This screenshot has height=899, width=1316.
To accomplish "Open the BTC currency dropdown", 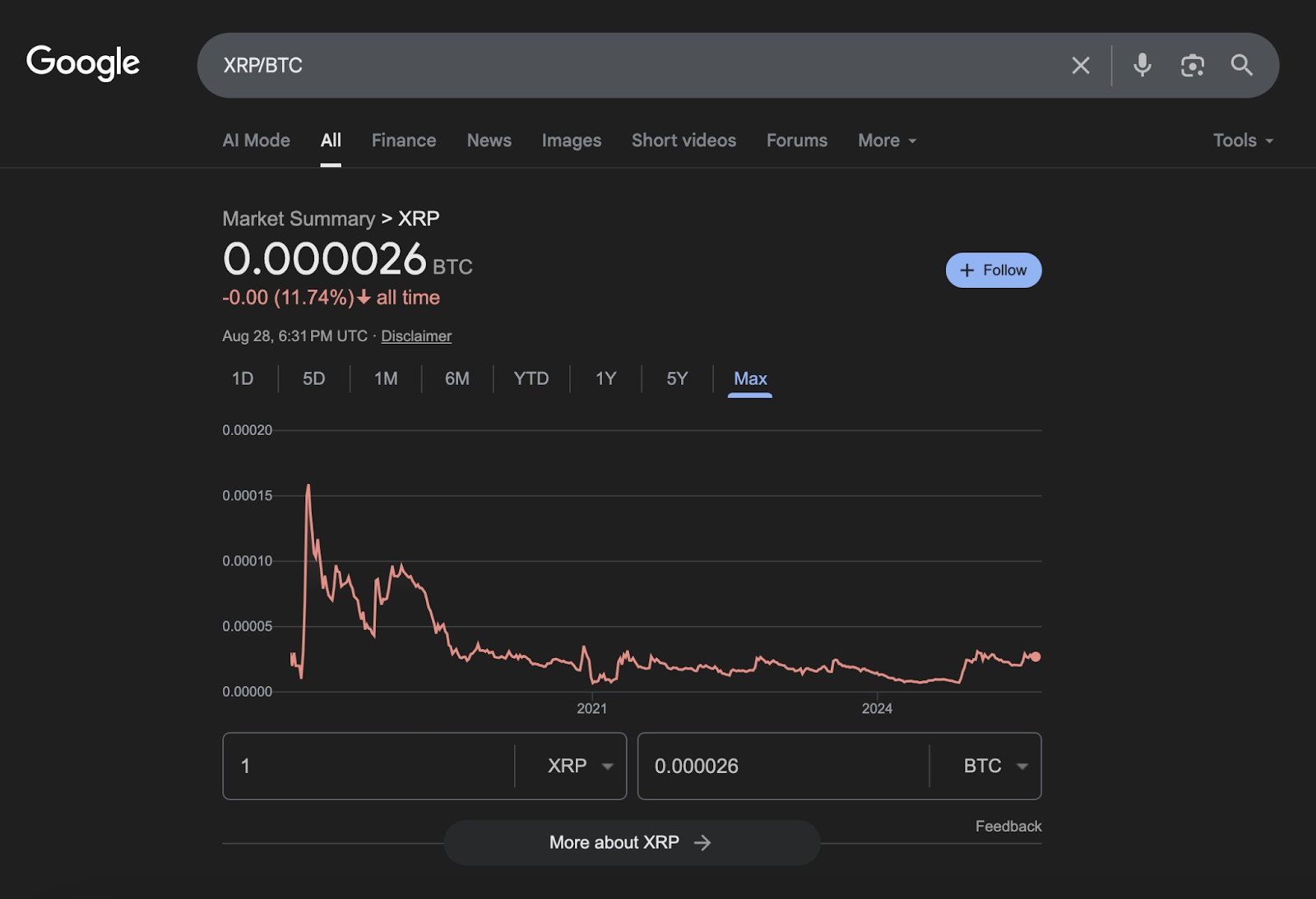I will (x=995, y=767).
